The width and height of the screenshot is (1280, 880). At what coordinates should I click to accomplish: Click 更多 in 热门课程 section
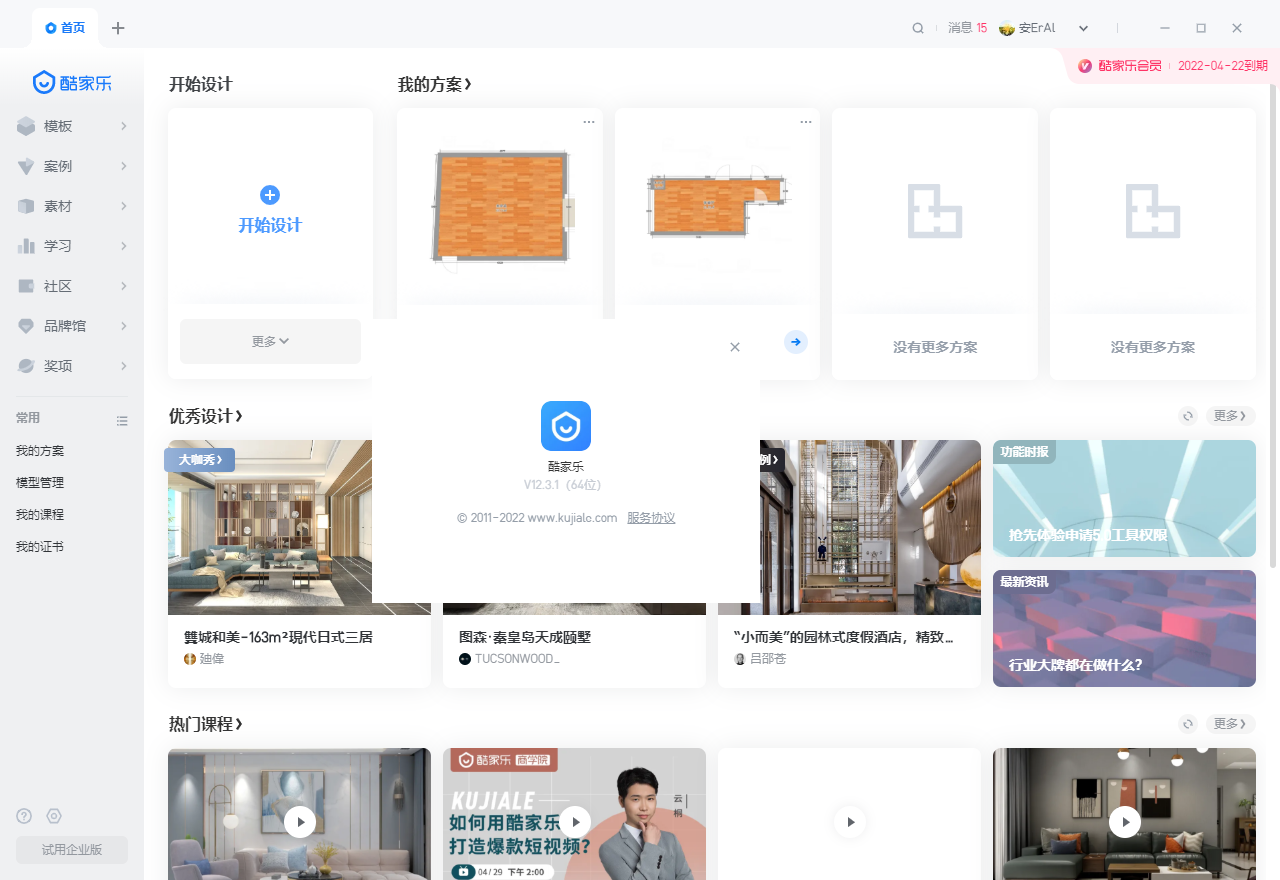(x=1230, y=724)
